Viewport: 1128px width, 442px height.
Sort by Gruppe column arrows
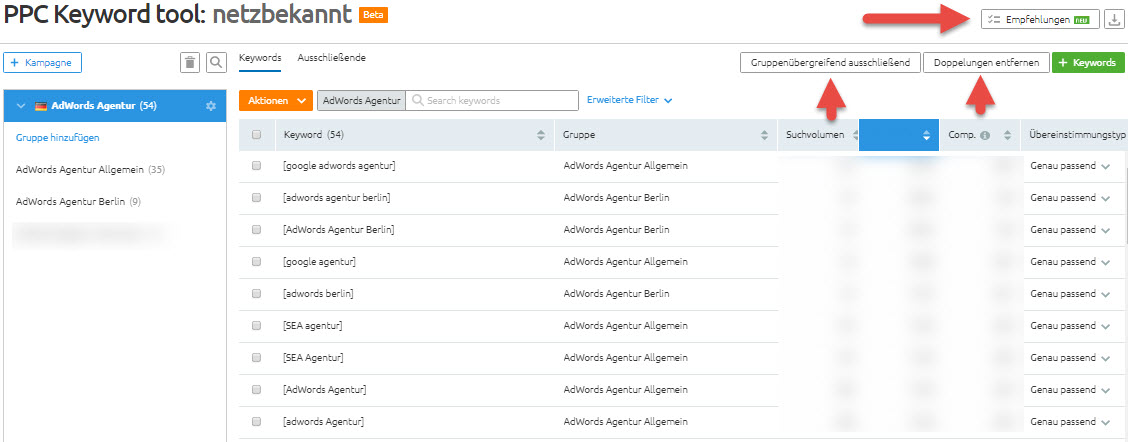[765, 135]
